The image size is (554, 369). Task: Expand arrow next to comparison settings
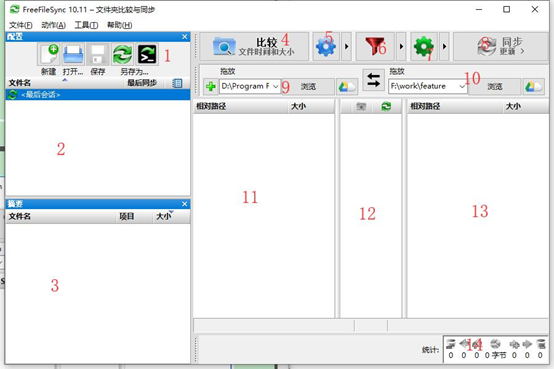tap(347, 47)
